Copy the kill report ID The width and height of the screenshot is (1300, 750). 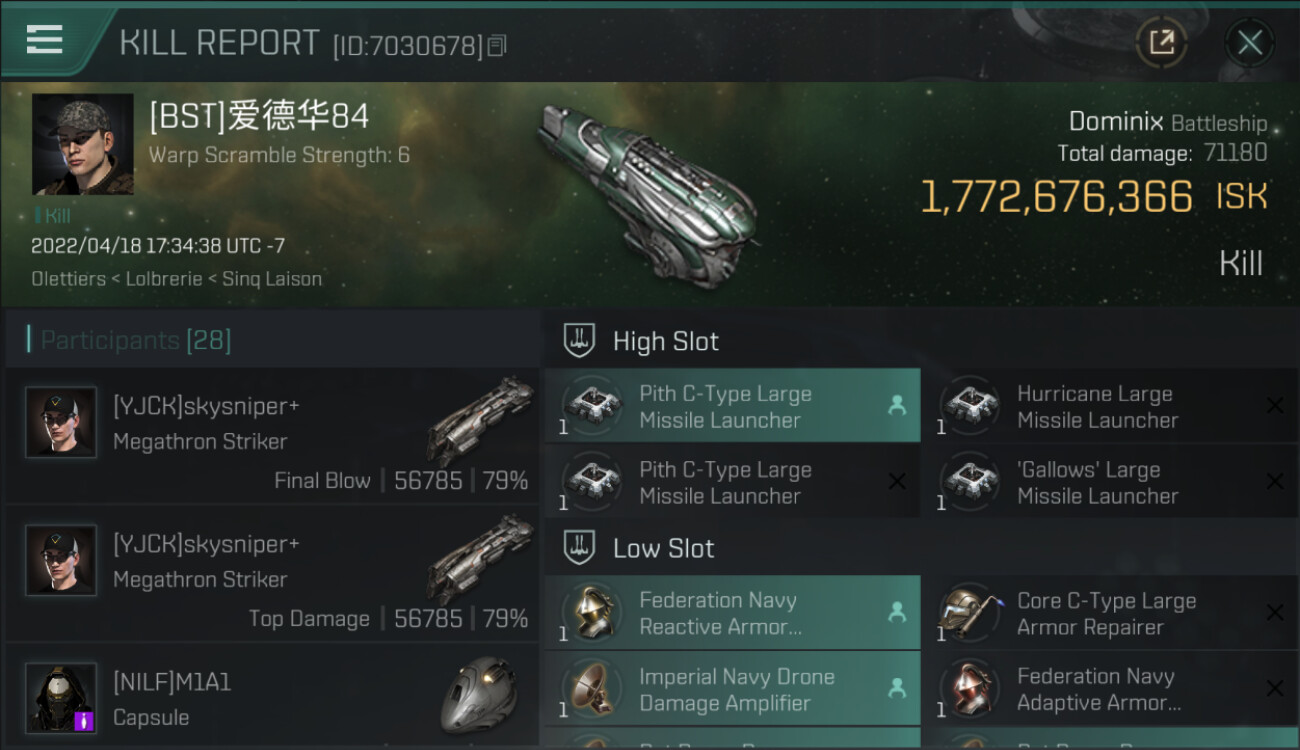pyautogui.click(x=497, y=45)
